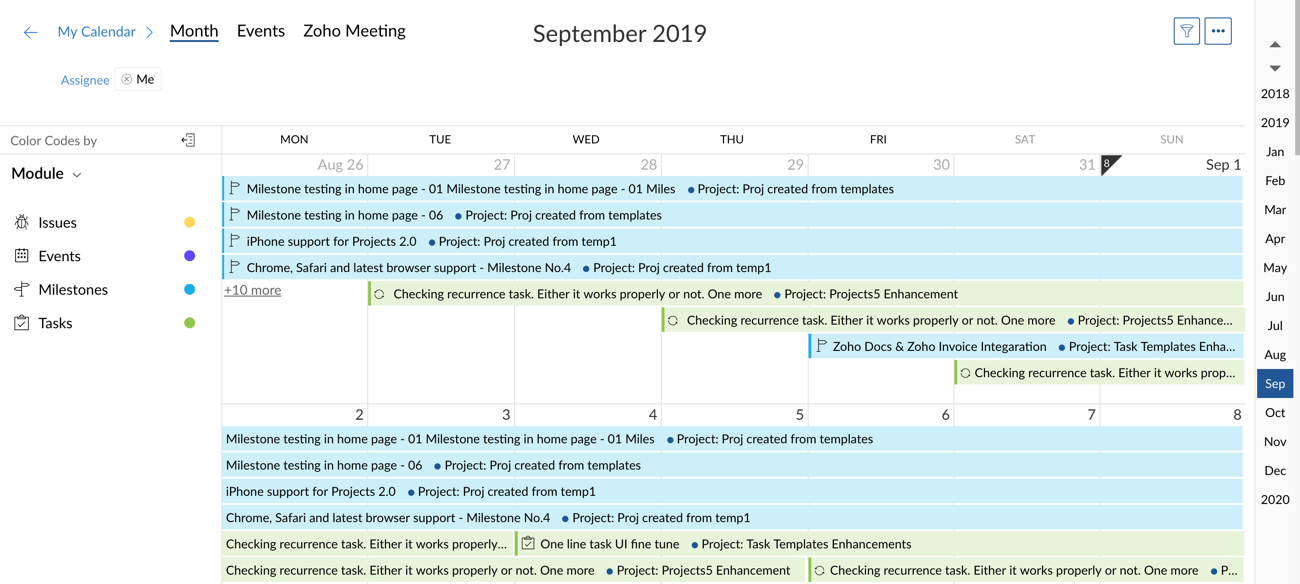Click the Tasks green color dot
1300x584 pixels.
point(190,323)
